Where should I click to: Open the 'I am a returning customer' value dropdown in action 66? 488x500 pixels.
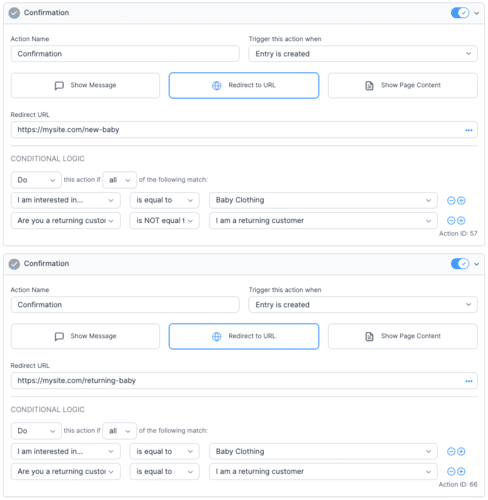pos(323,472)
